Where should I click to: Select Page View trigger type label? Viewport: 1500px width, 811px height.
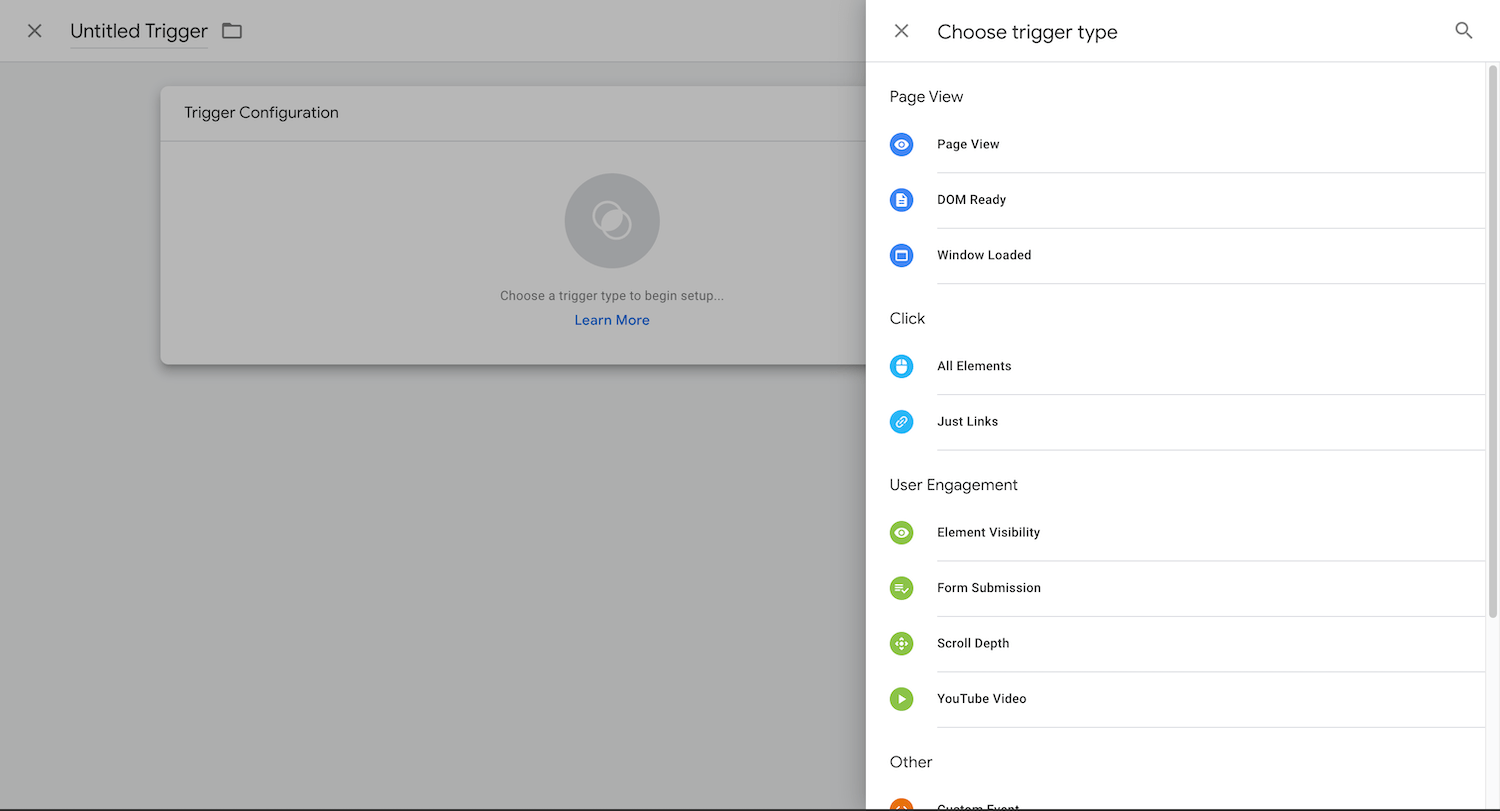(968, 145)
